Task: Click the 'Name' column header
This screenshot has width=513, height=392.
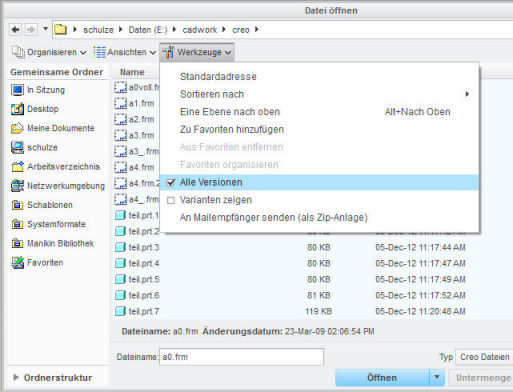Action: [x=132, y=72]
